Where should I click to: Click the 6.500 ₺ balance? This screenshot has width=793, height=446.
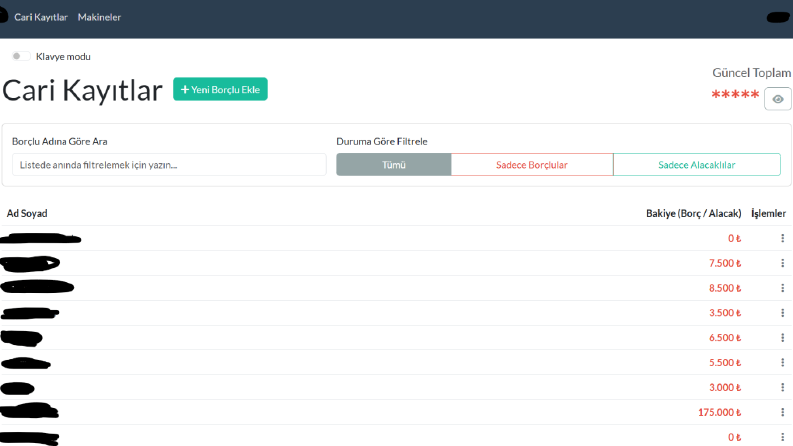(725, 337)
